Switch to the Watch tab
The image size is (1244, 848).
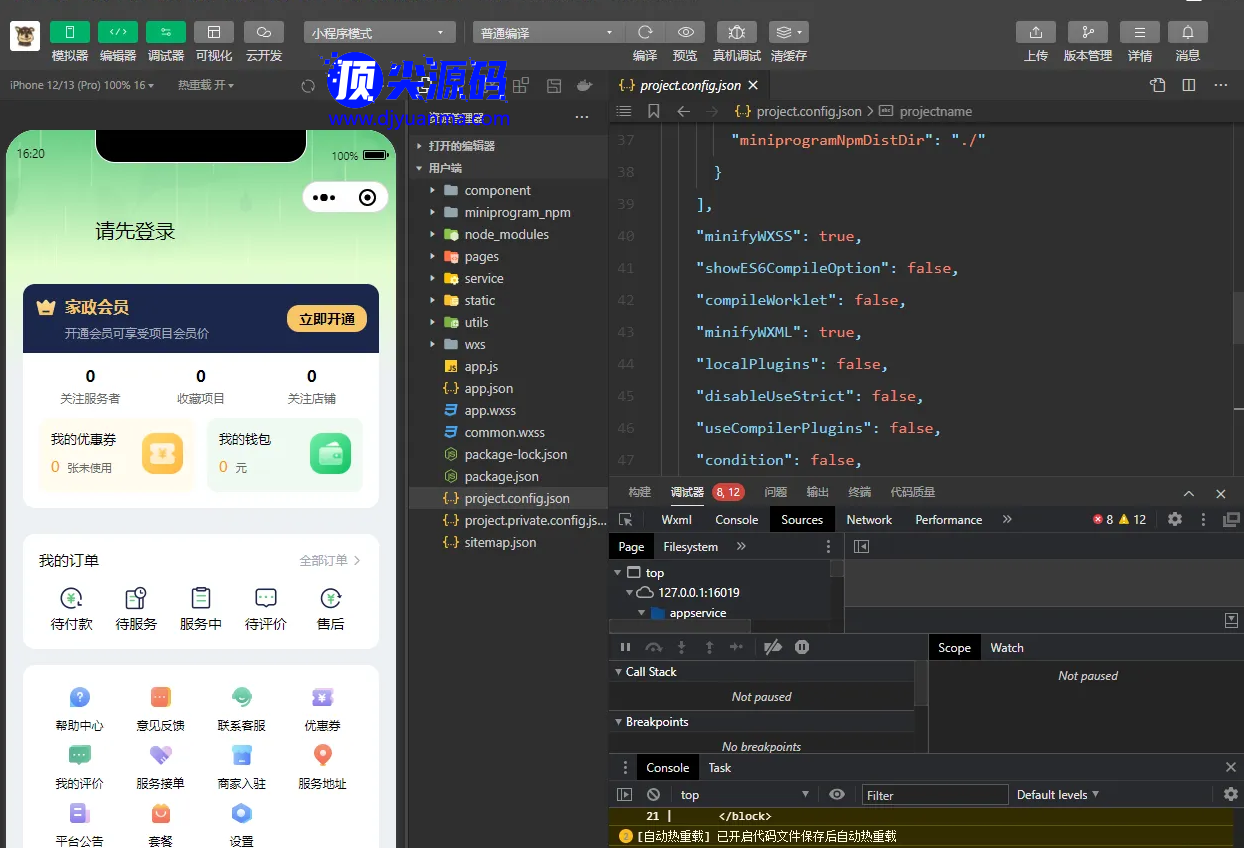pyautogui.click(x=1006, y=648)
